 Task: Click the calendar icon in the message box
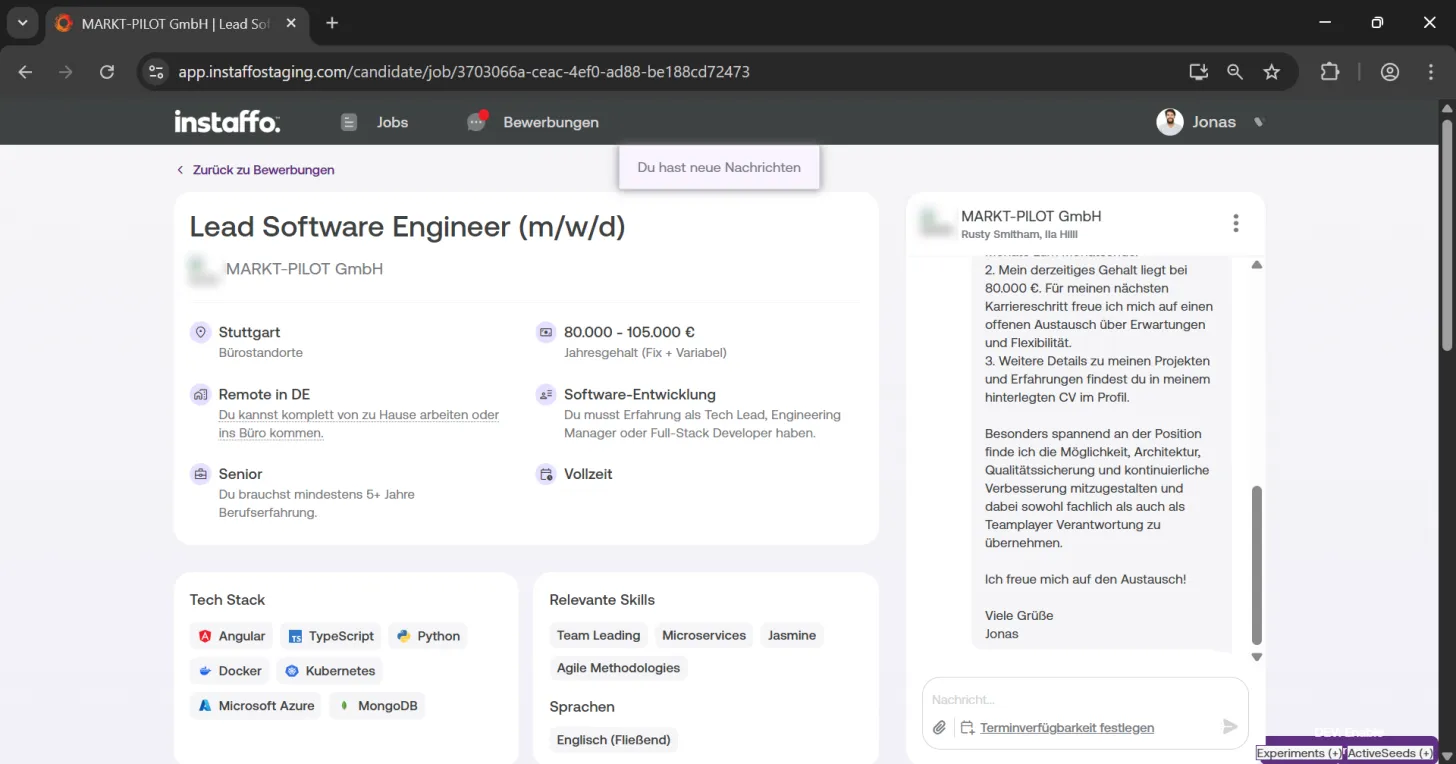[x=967, y=728]
